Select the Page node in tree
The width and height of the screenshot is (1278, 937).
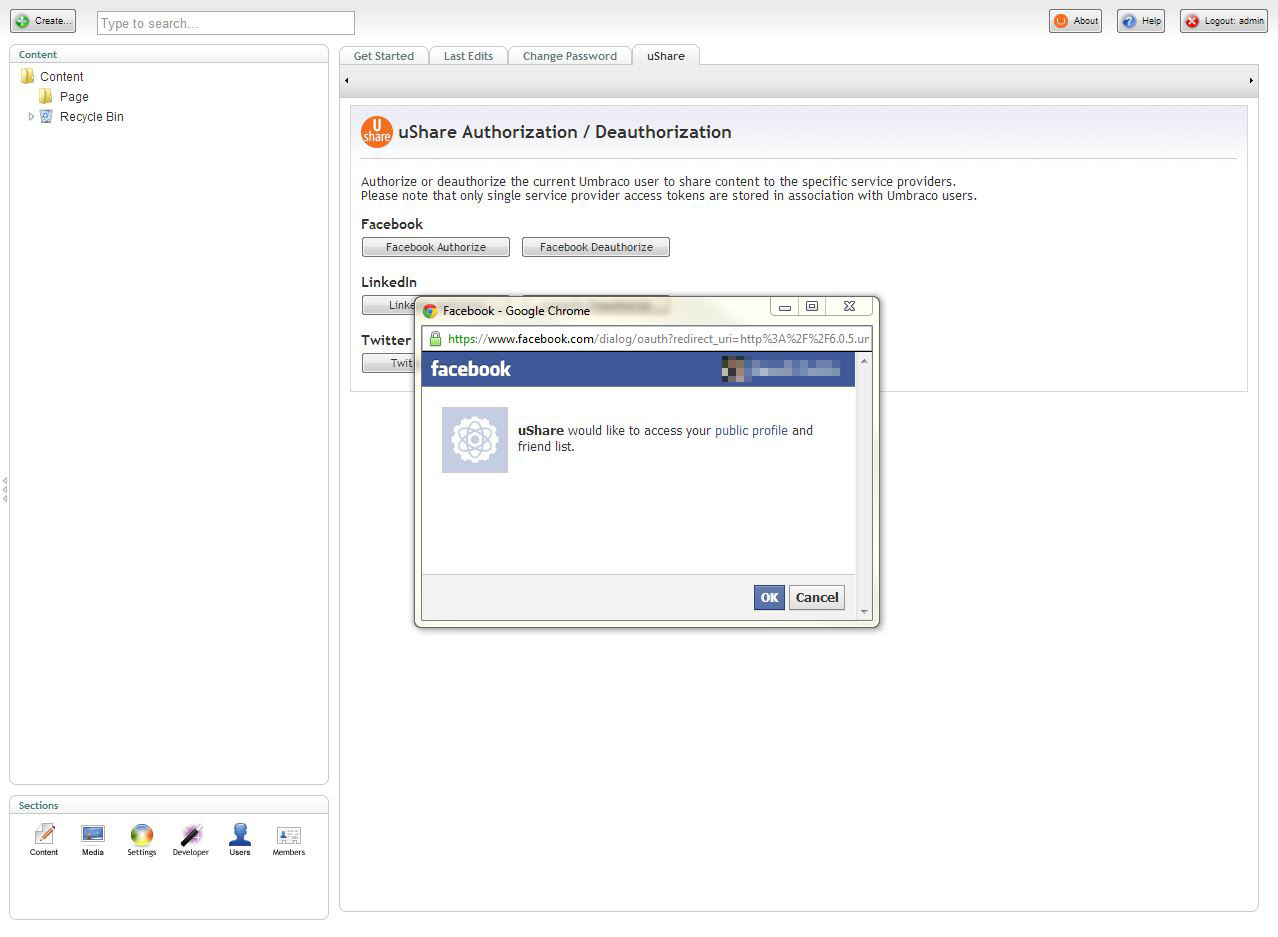pyautogui.click(x=74, y=97)
